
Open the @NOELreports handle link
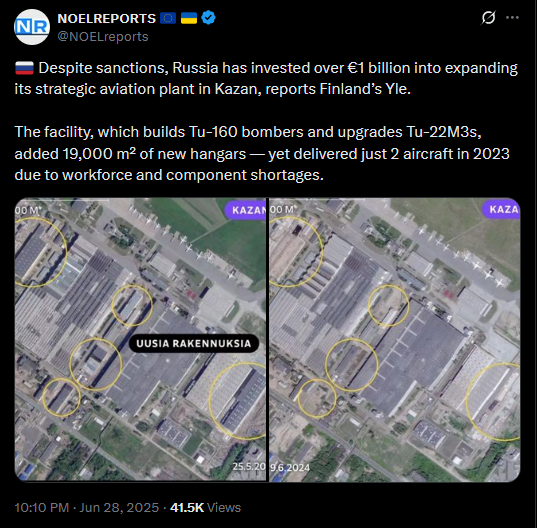point(103,37)
